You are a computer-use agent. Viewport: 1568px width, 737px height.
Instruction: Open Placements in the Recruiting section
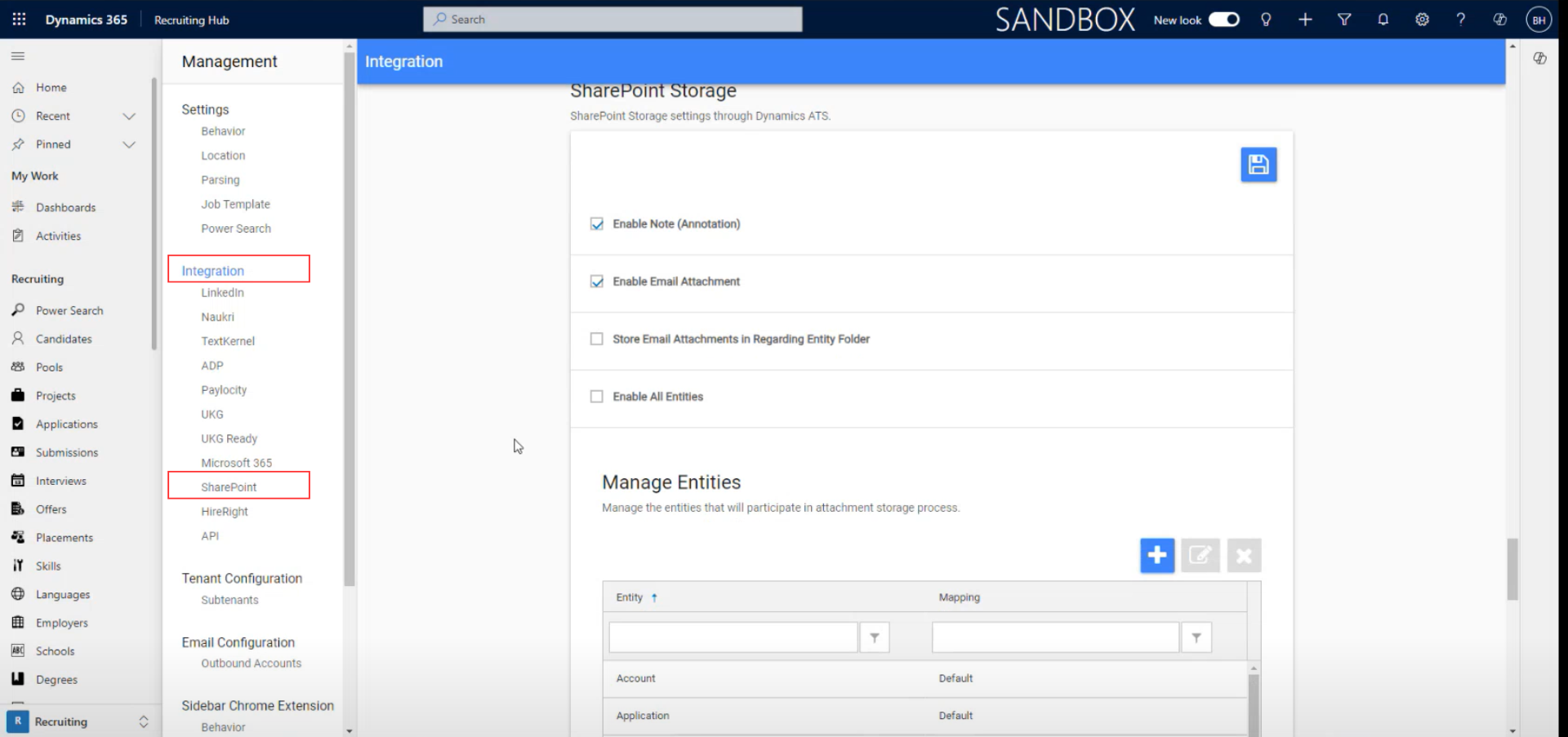pos(64,538)
